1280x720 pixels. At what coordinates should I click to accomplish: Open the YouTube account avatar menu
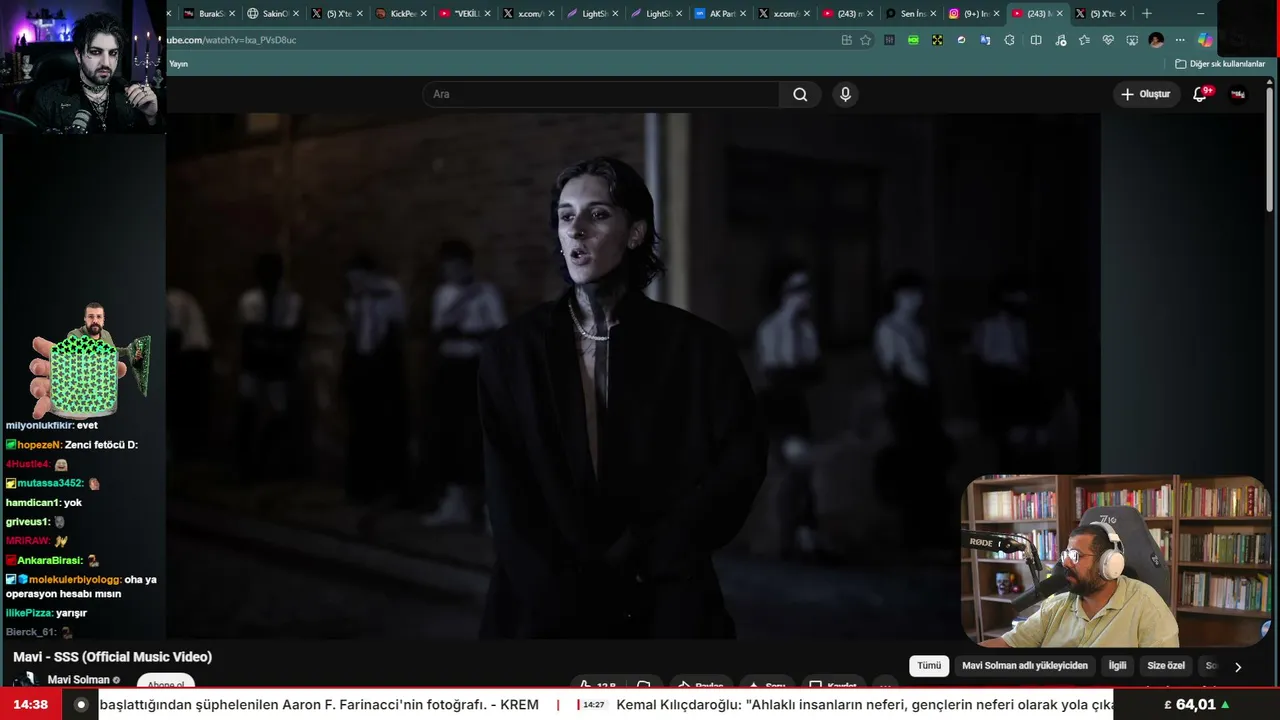(x=1238, y=94)
